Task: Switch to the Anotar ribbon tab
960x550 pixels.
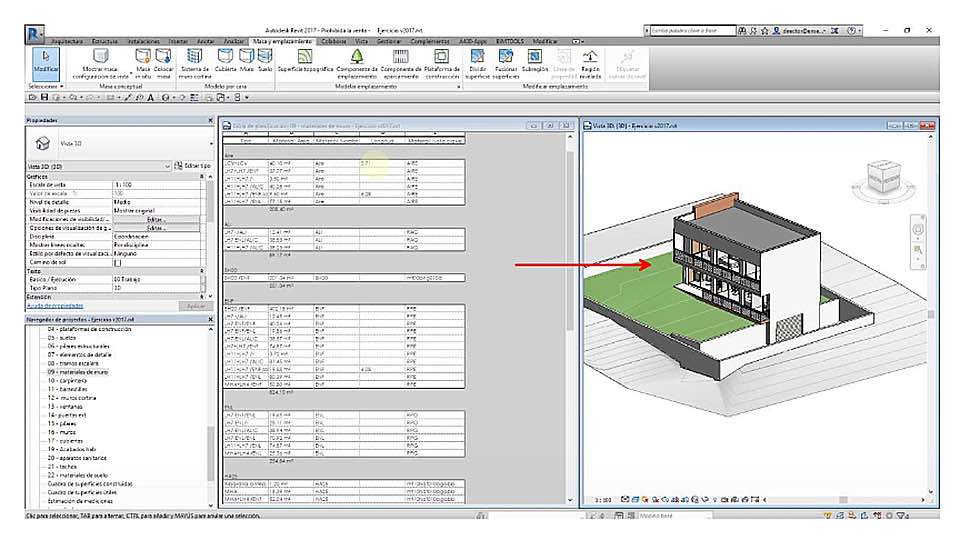Action: (206, 42)
